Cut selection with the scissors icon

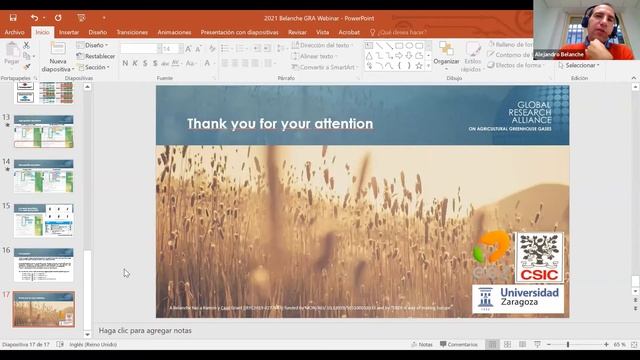(x=27, y=45)
